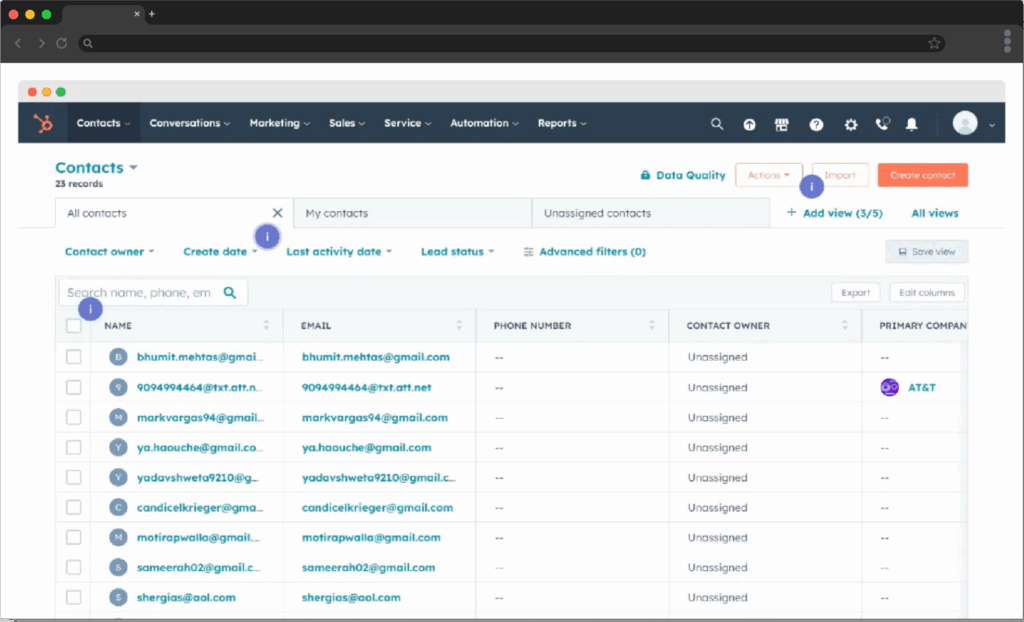Open the Contacts title dropdown
This screenshot has width=1024, height=622.
point(97,168)
